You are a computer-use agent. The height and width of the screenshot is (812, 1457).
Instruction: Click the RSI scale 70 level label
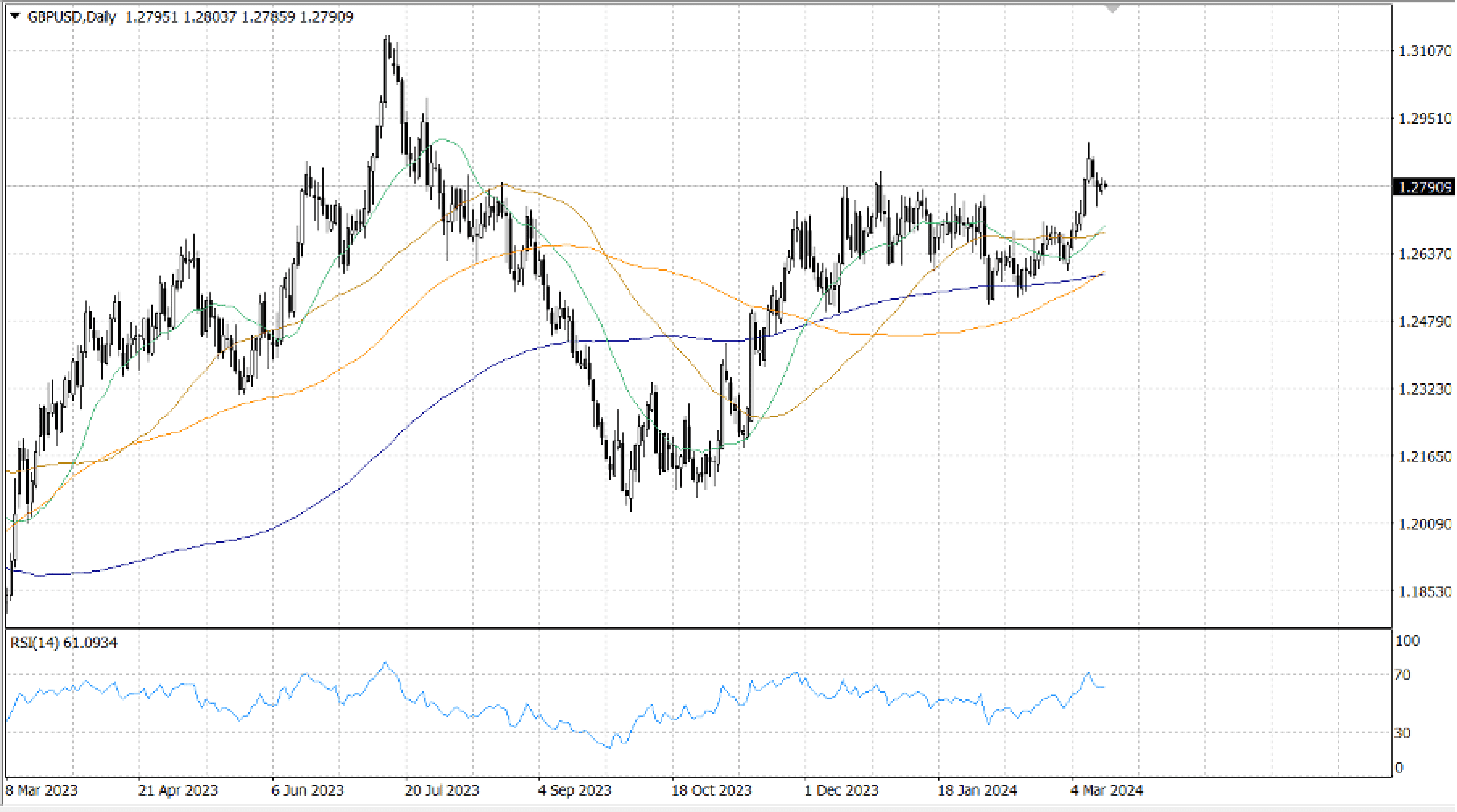[x=1403, y=675]
